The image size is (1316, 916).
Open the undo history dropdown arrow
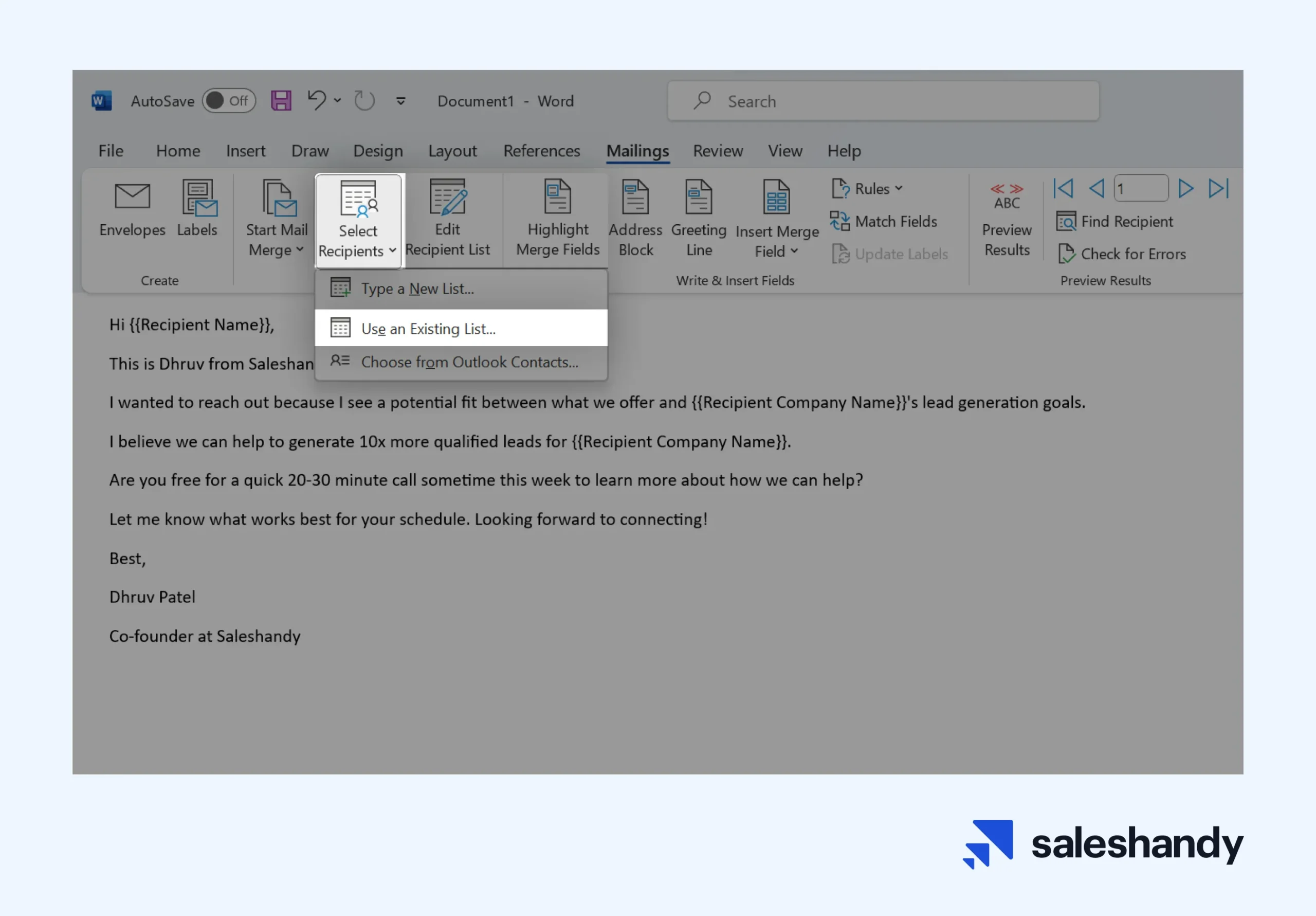(338, 101)
